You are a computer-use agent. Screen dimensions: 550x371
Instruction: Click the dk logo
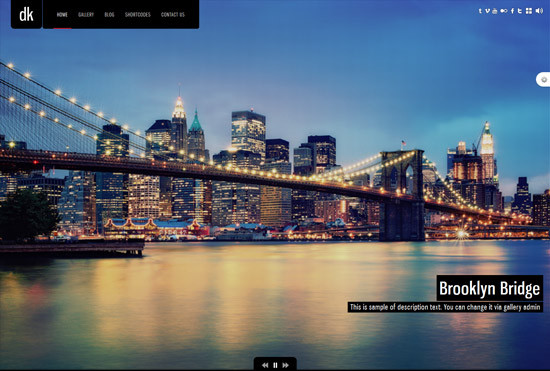26,14
